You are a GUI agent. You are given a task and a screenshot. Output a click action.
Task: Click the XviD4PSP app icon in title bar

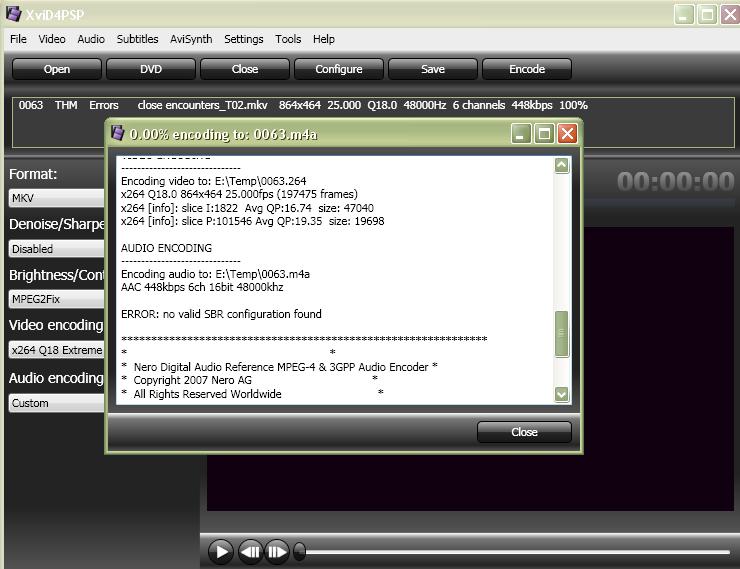point(14,14)
